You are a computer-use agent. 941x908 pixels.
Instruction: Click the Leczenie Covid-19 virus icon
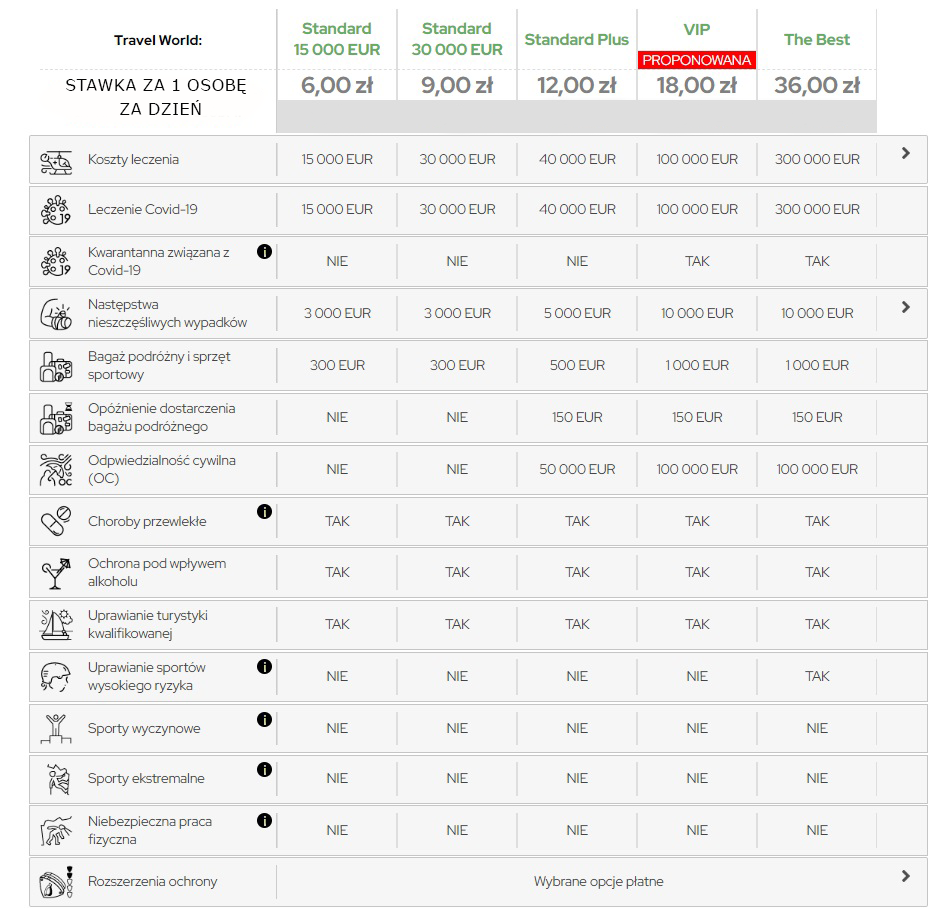tap(56, 210)
